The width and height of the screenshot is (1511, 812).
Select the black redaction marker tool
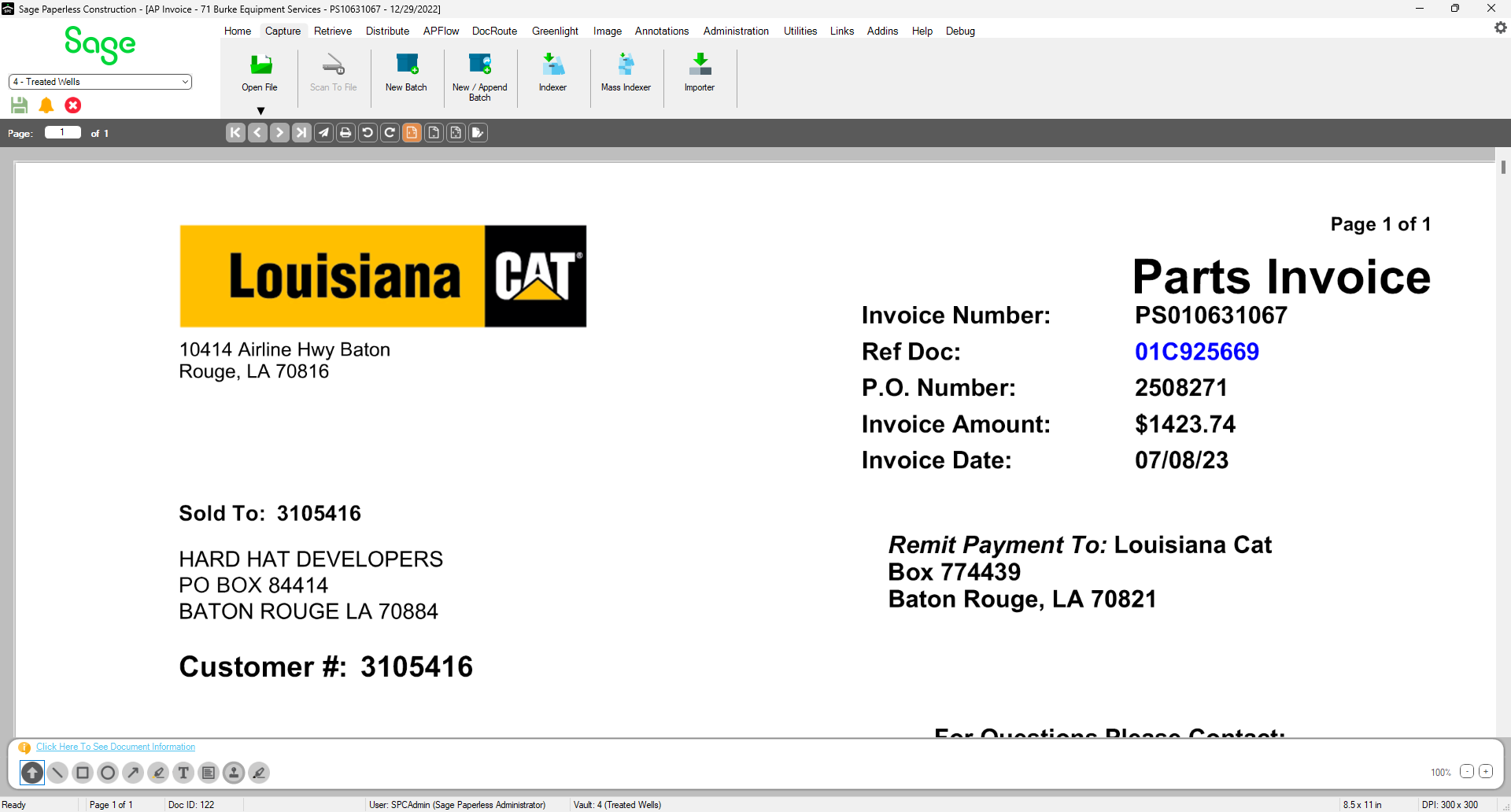point(259,773)
